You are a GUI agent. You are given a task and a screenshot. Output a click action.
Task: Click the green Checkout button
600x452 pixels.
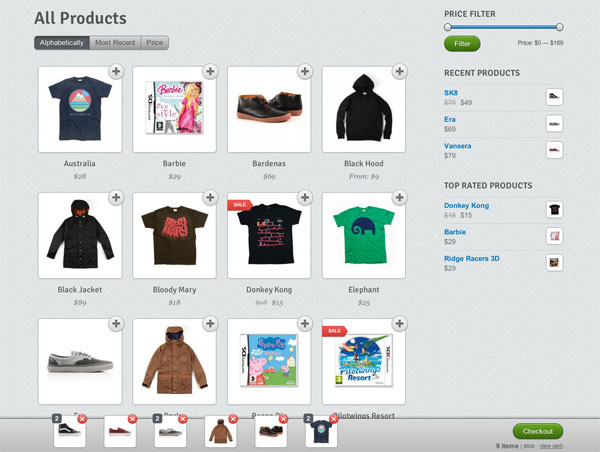click(538, 431)
